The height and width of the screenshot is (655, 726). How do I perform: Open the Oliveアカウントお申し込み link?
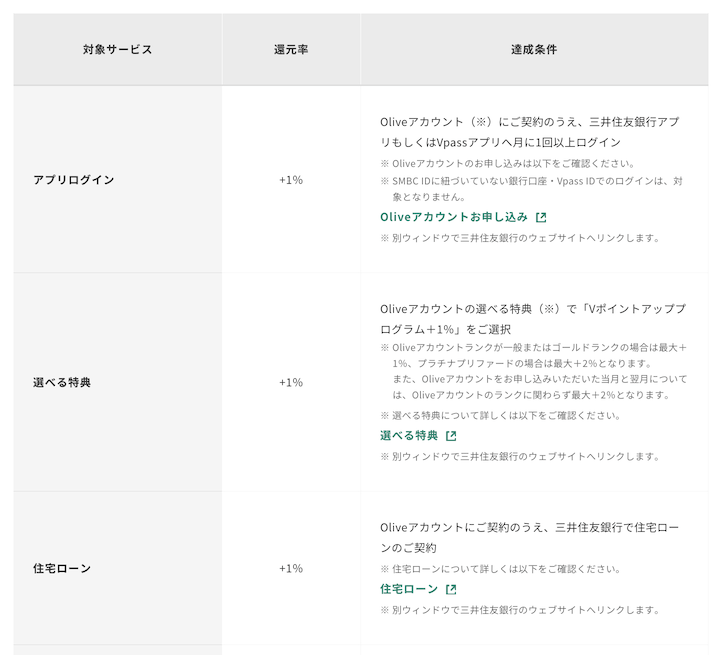[454, 217]
